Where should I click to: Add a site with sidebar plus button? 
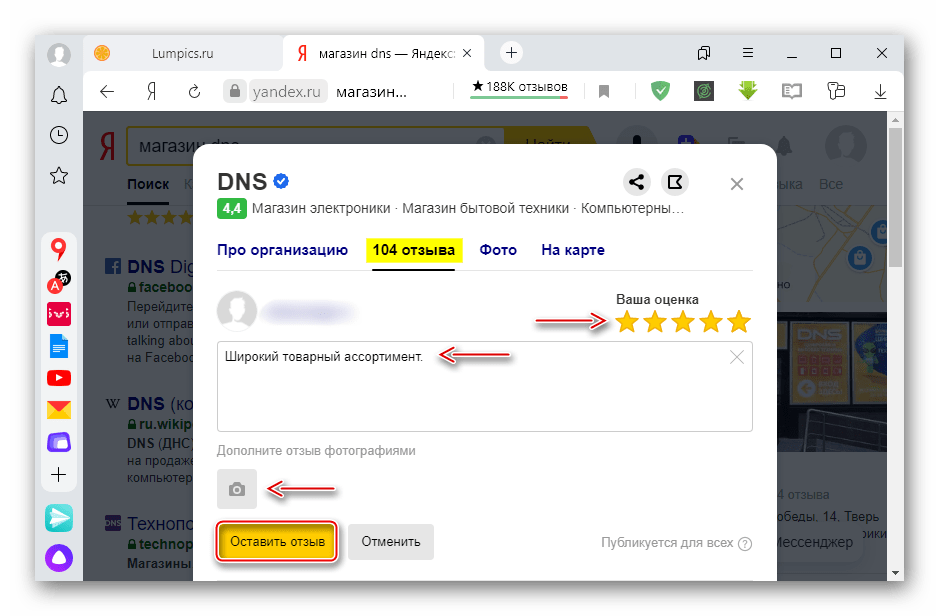(x=59, y=475)
